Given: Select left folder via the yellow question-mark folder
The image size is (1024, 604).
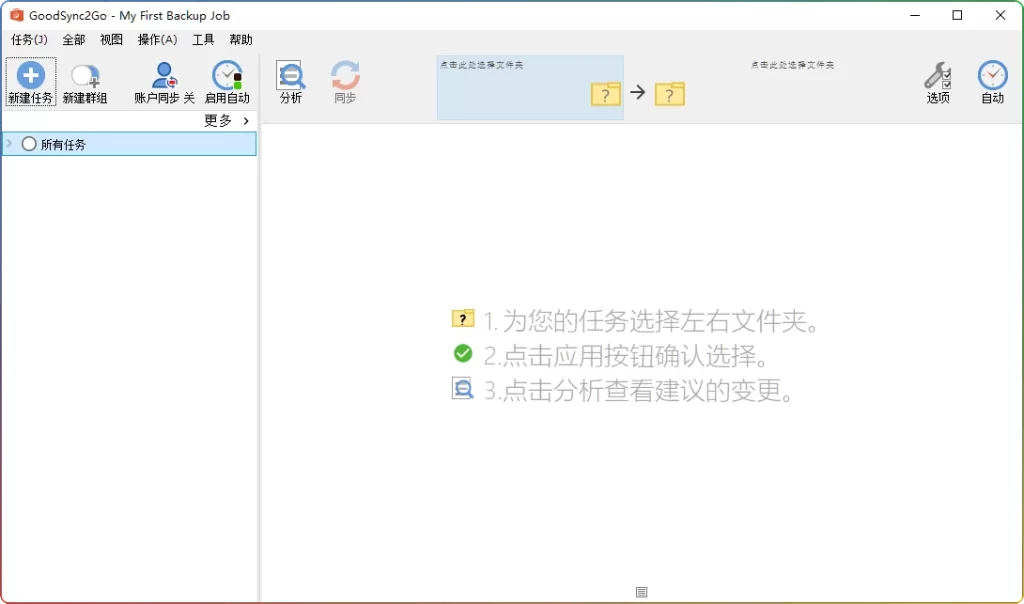Looking at the screenshot, I should 605,94.
